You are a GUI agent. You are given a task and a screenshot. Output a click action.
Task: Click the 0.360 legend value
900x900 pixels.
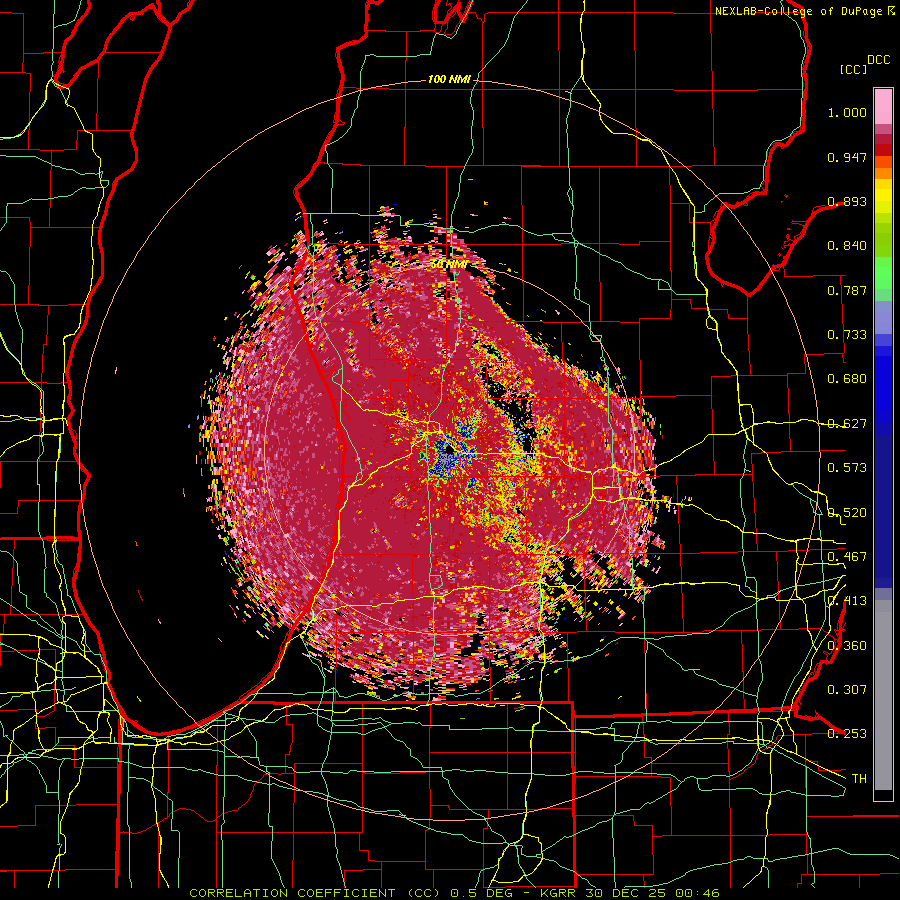click(x=847, y=646)
